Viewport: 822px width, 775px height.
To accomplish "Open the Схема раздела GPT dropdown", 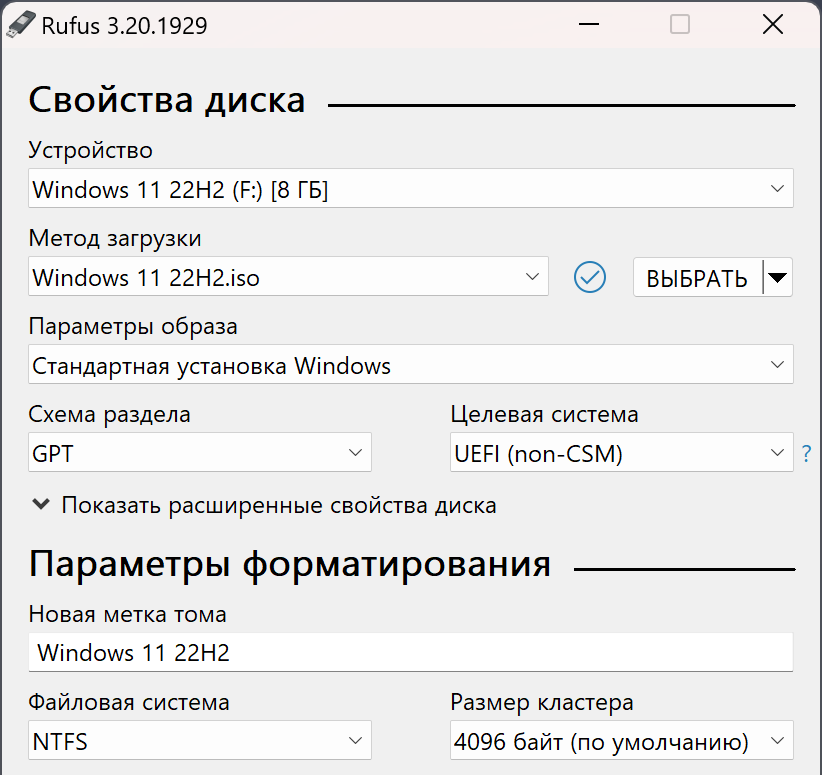I will (x=200, y=452).
